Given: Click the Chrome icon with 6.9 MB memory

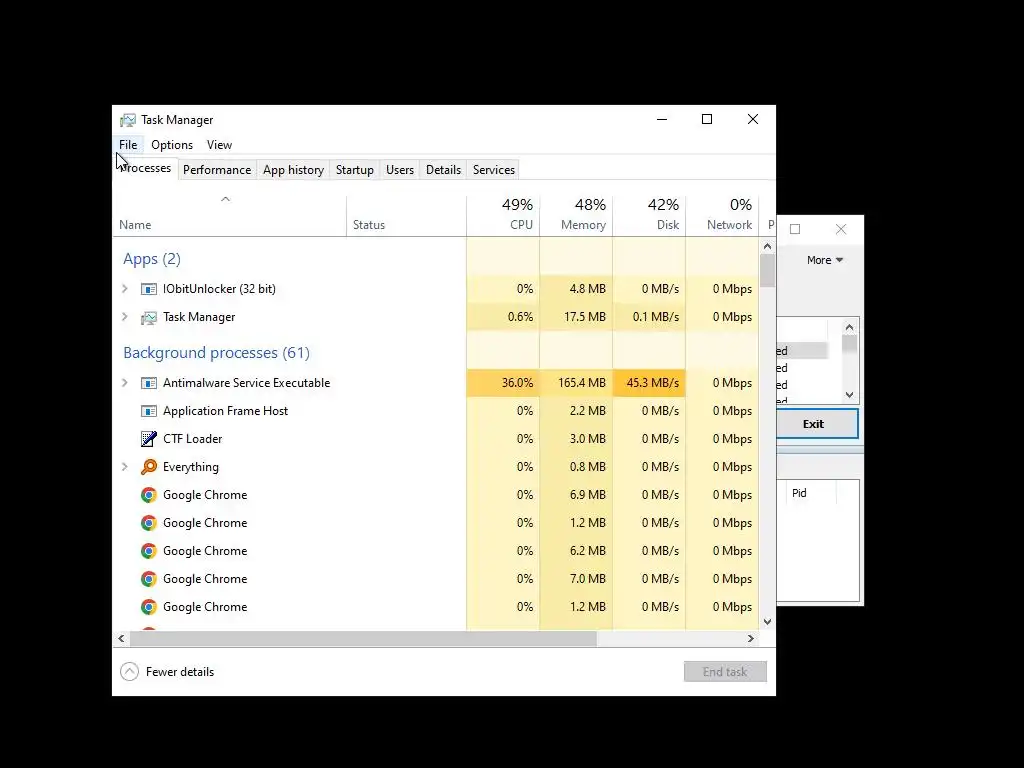Looking at the screenshot, I should coord(149,495).
